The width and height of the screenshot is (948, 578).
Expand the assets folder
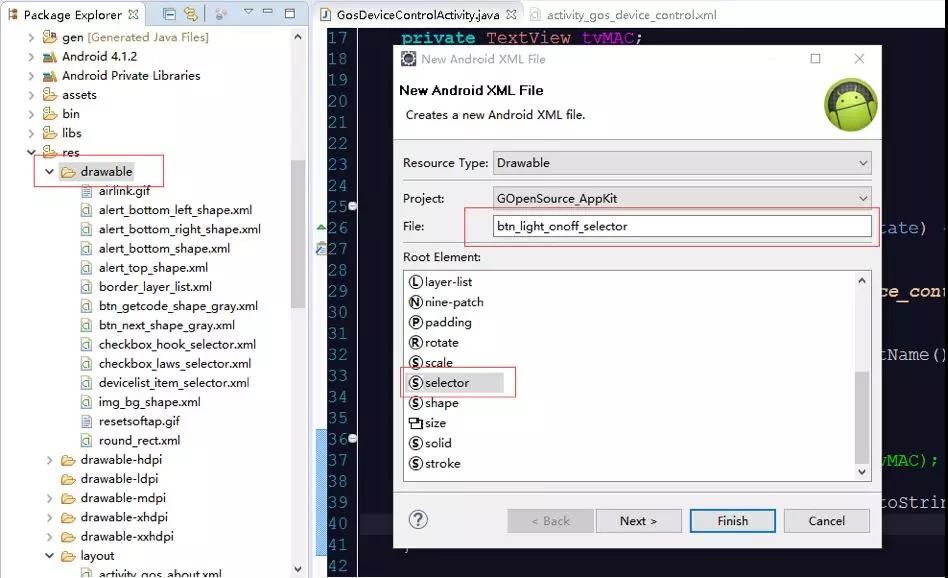[x=31, y=95]
